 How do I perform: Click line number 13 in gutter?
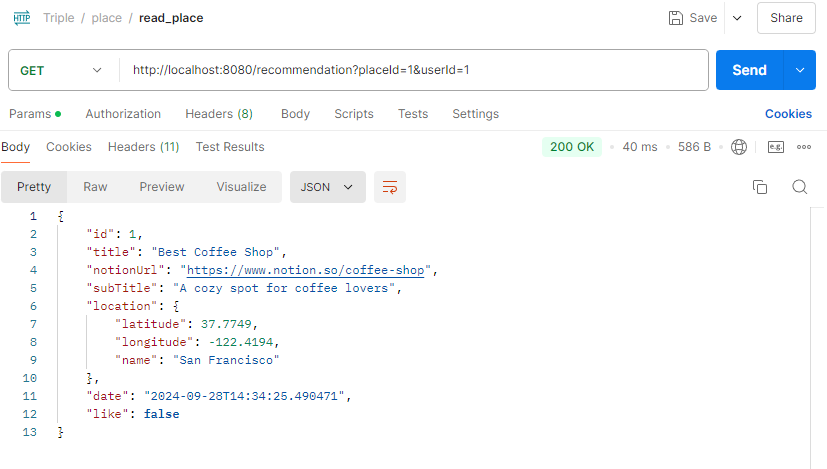[30, 432]
